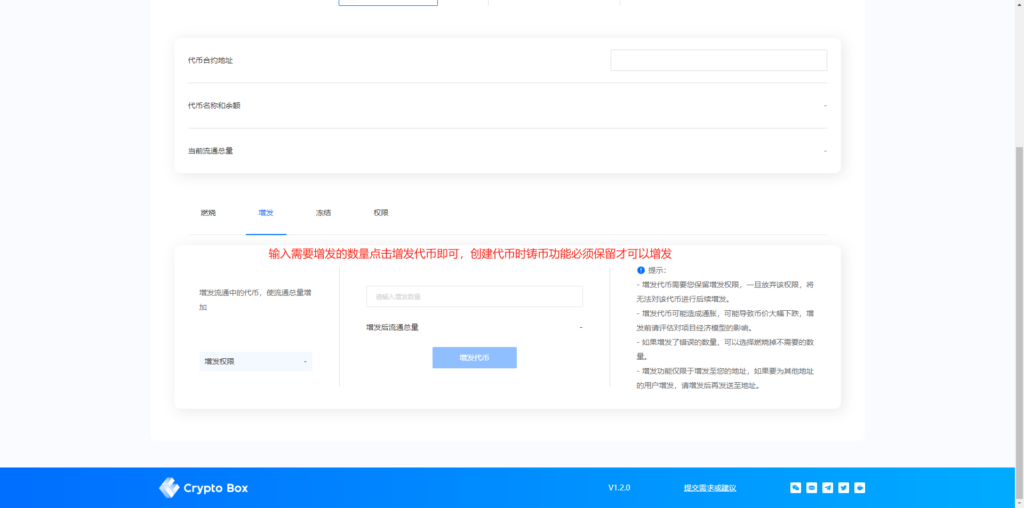1024x508 pixels.
Task: Open the Discord icon in footer
Action: pos(811,487)
